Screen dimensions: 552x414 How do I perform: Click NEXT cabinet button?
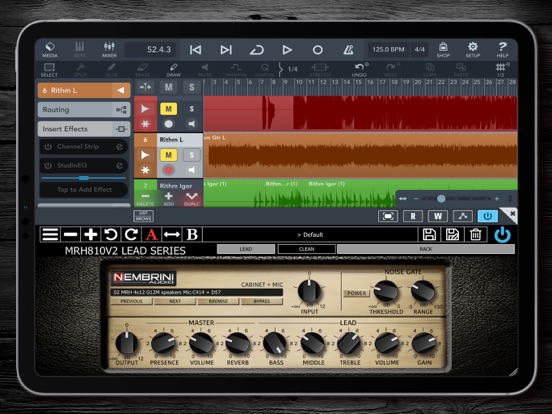coord(175,301)
